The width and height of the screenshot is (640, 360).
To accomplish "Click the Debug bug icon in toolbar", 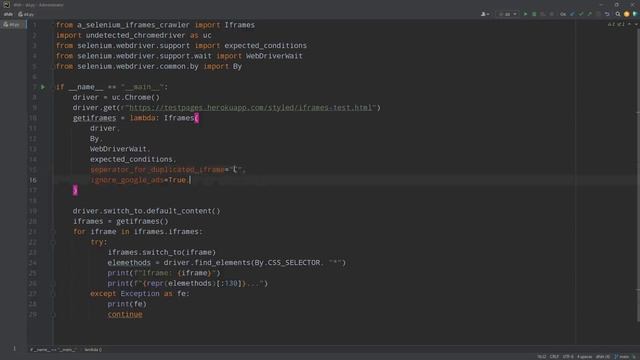I will pyautogui.click(x=534, y=14).
